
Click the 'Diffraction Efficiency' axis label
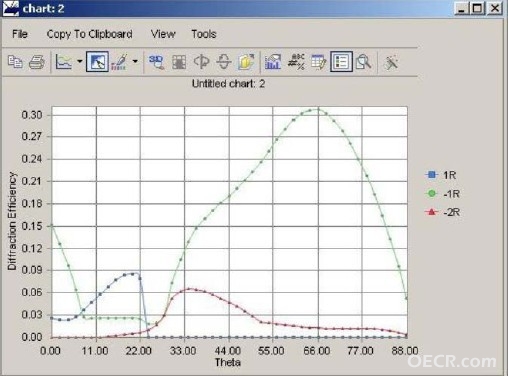pyautogui.click(x=12, y=221)
